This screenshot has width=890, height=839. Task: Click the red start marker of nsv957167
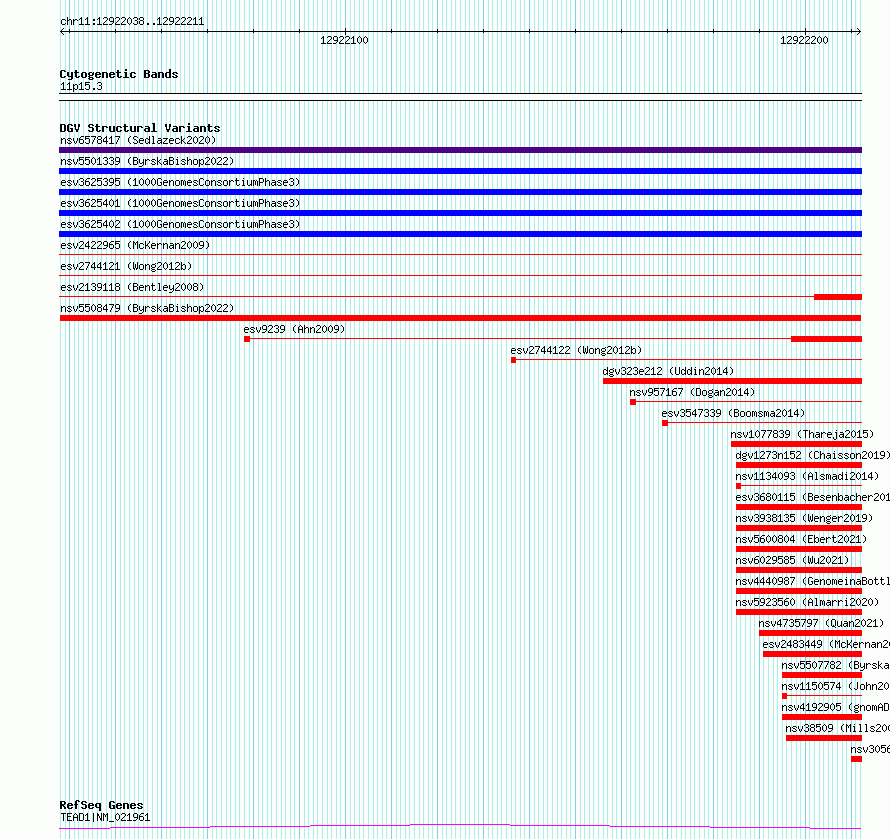click(x=633, y=402)
